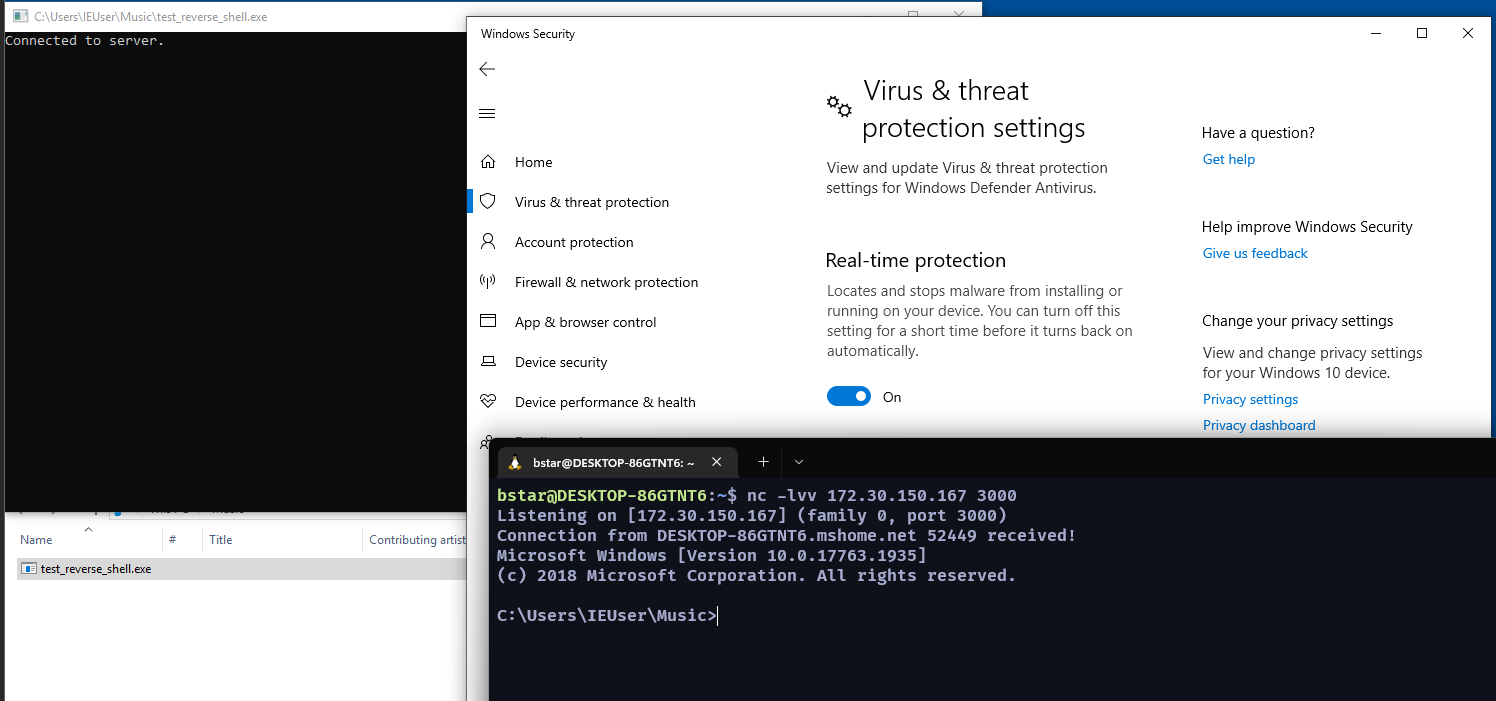This screenshot has height=701, width=1496.
Task: Select Virus & threat protection menu item
Action: tap(592, 202)
